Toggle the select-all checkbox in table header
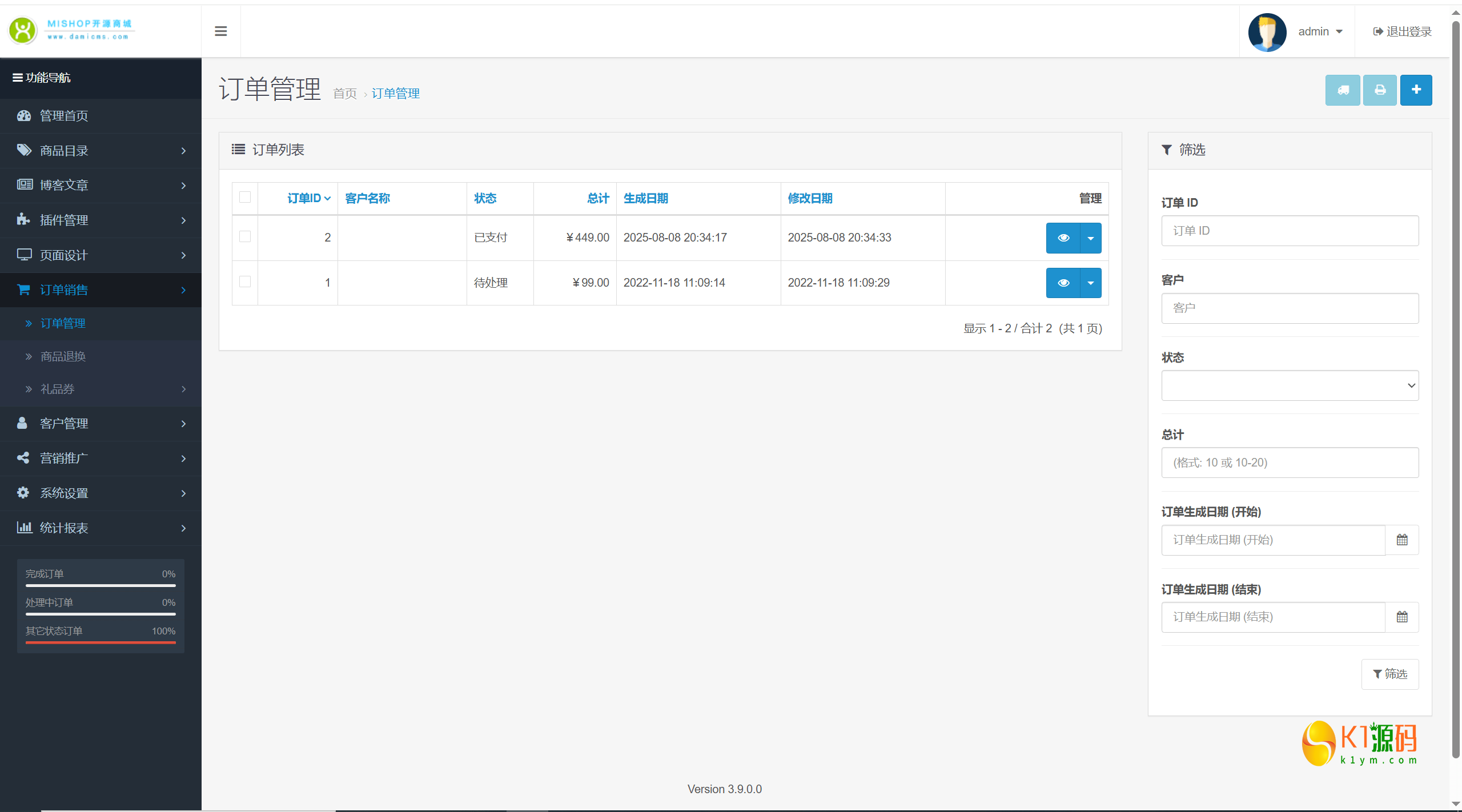The width and height of the screenshot is (1462, 812). coord(245,197)
